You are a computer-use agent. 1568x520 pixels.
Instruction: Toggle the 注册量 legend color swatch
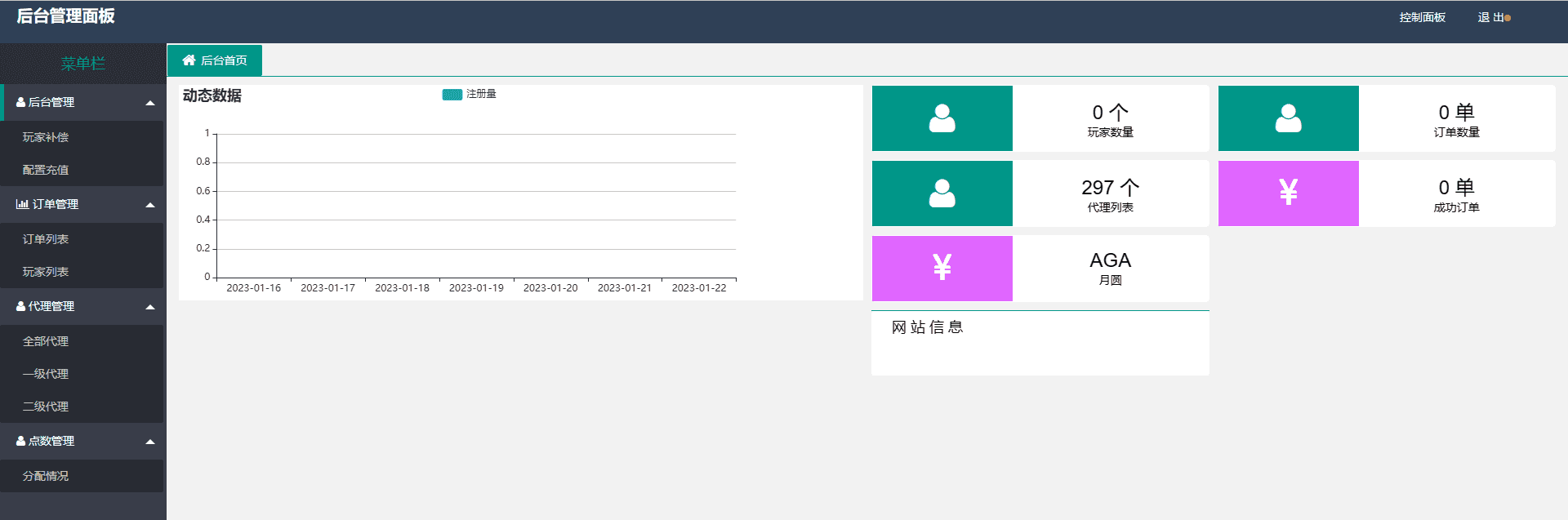pyautogui.click(x=452, y=95)
